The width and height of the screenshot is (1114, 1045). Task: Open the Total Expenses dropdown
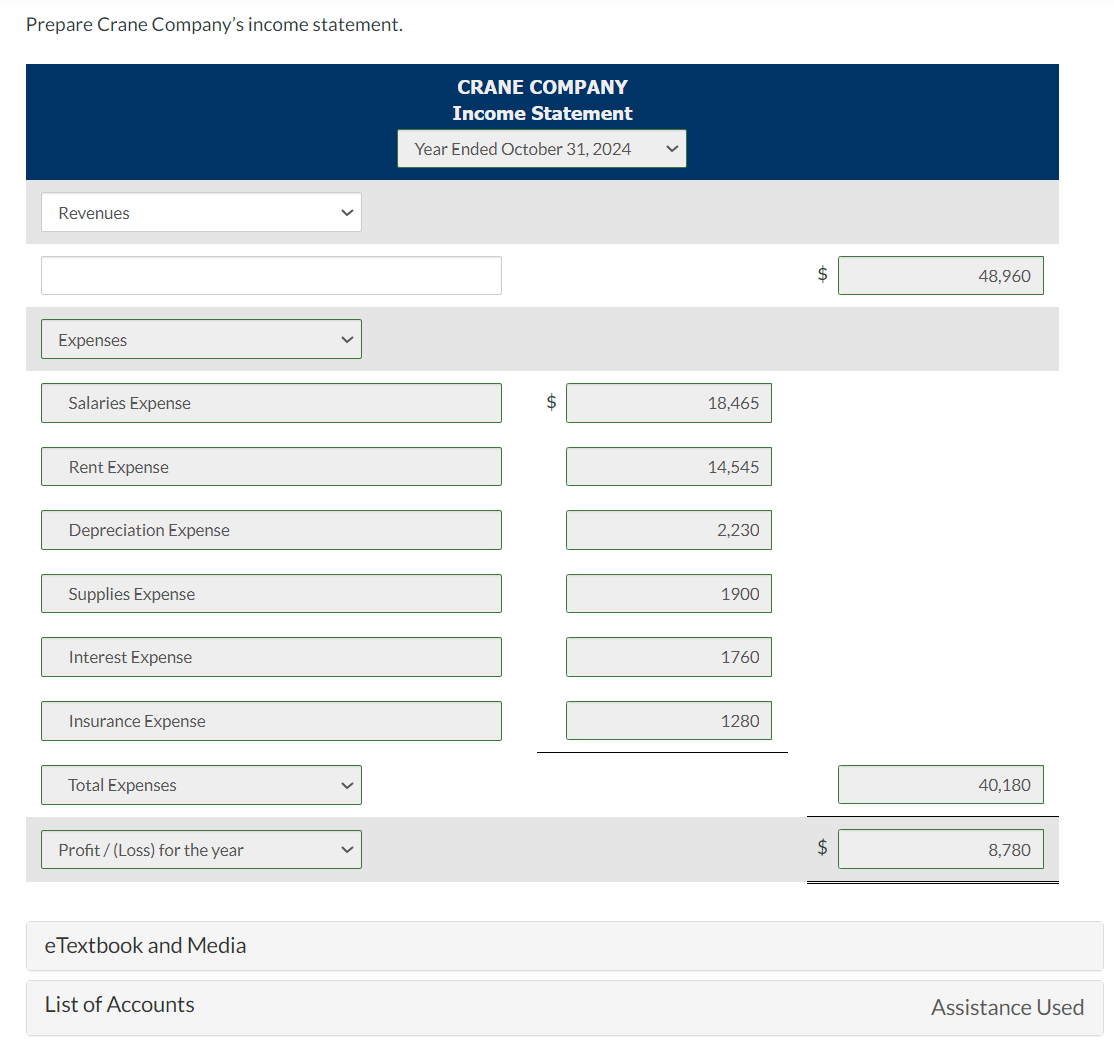(x=201, y=785)
